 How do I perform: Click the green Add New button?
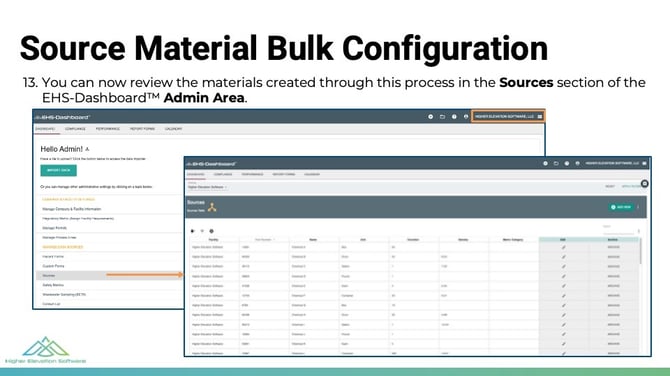(621, 207)
